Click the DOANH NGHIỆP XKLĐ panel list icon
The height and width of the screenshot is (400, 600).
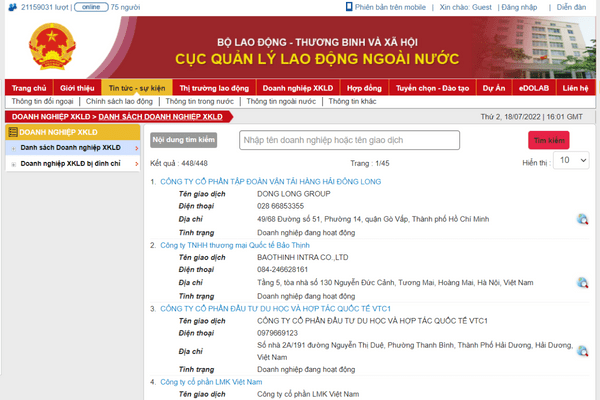coord(13,132)
